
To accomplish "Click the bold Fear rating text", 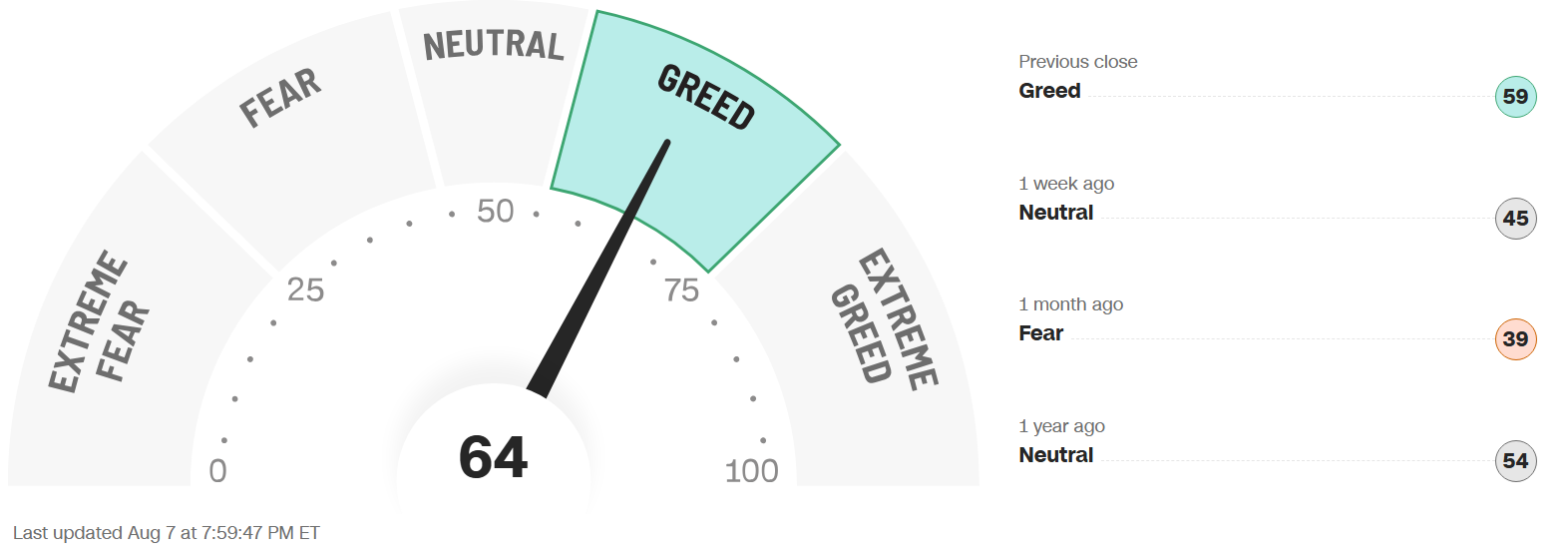I will point(1040,333).
